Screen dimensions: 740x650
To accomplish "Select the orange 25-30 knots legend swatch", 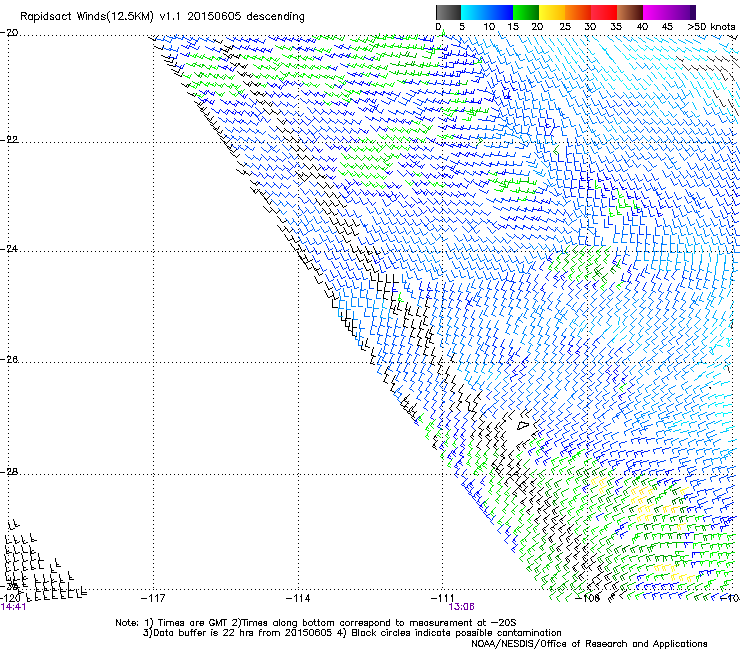I will tap(578, 12).
